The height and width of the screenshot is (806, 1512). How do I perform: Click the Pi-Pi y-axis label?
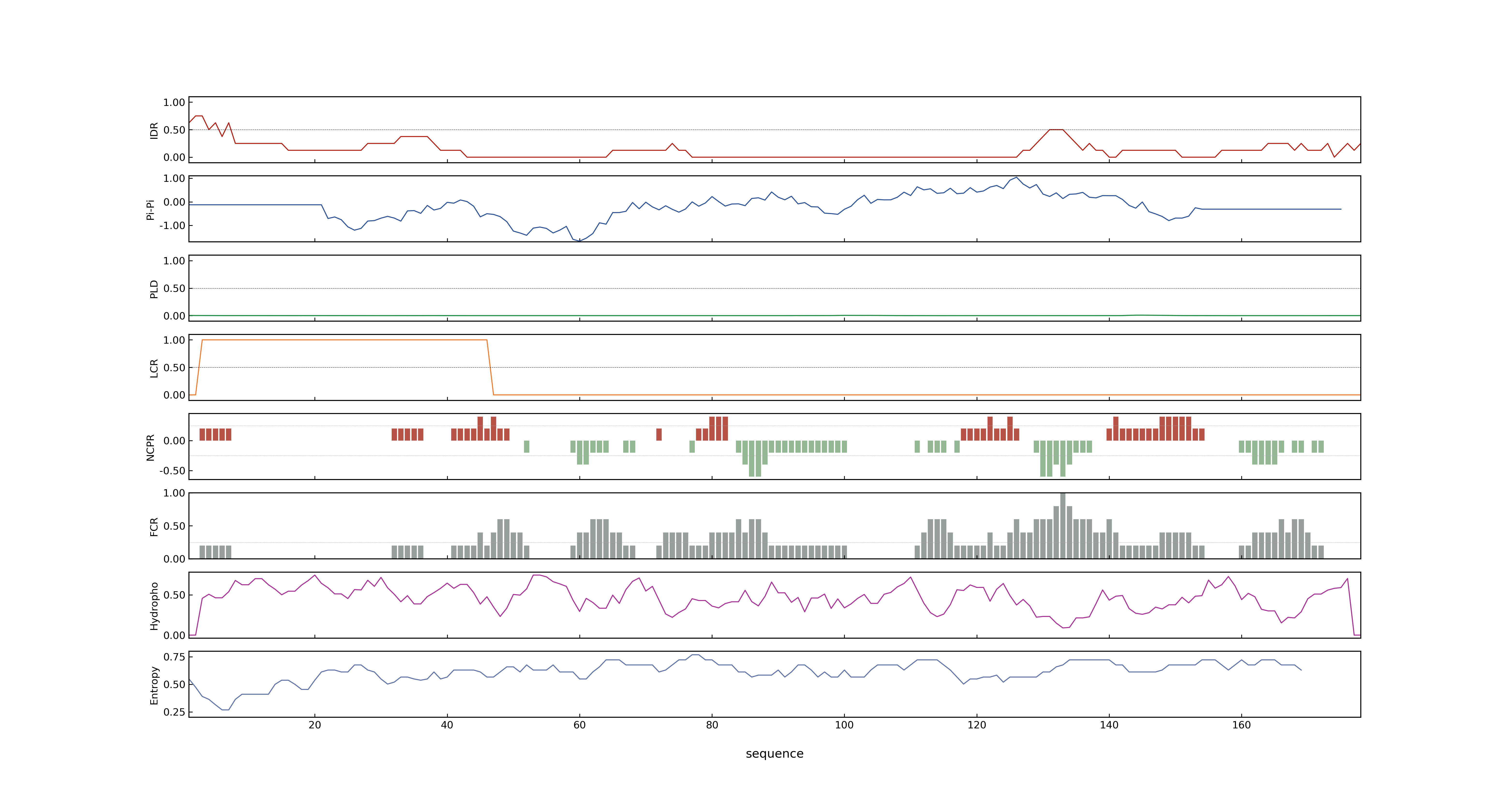click(150, 209)
